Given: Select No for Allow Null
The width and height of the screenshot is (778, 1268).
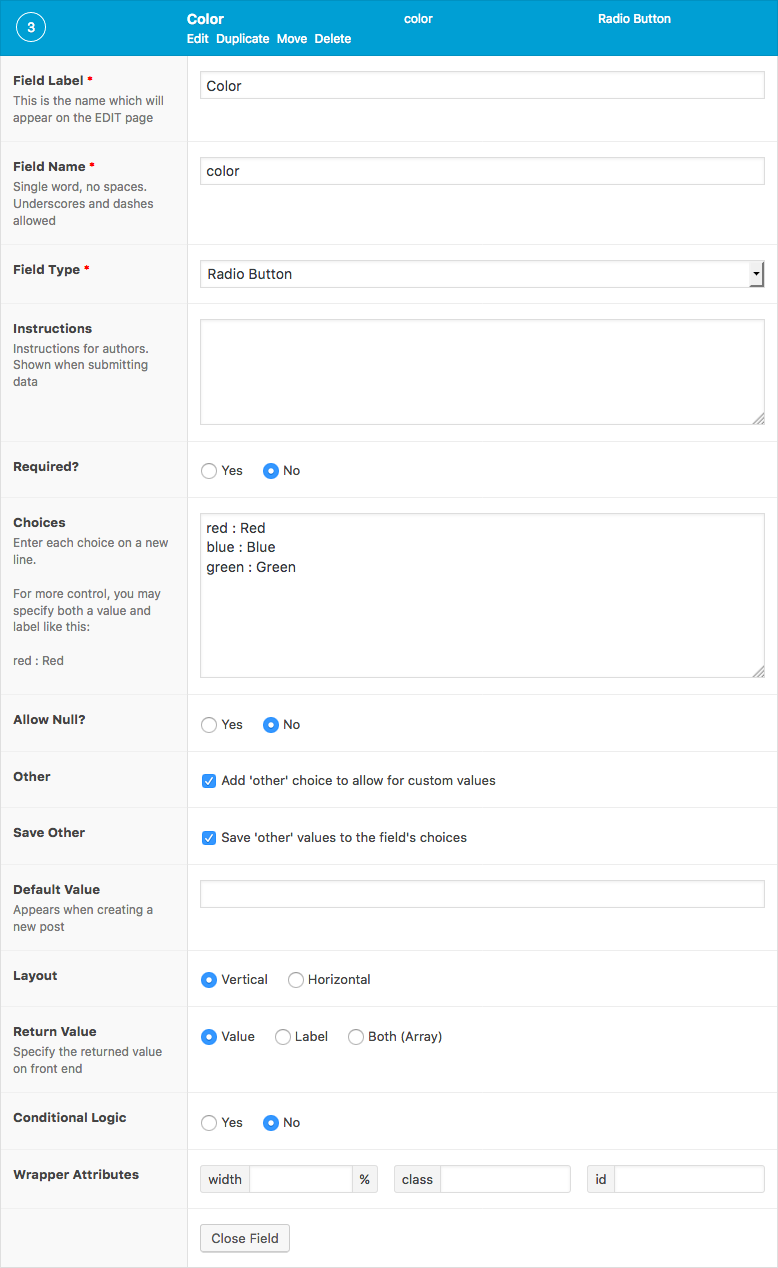Looking at the screenshot, I should point(269,724).
